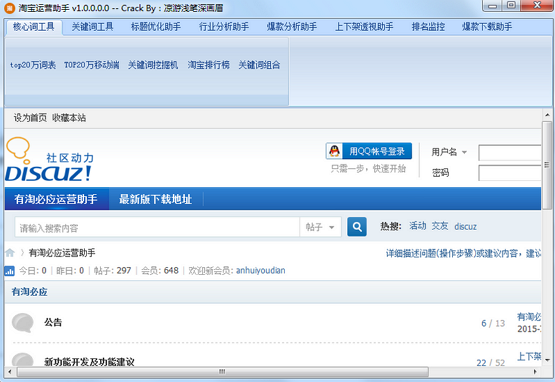Click the home breadcrumb icon
555x382 pixels.
click(10, 253)
